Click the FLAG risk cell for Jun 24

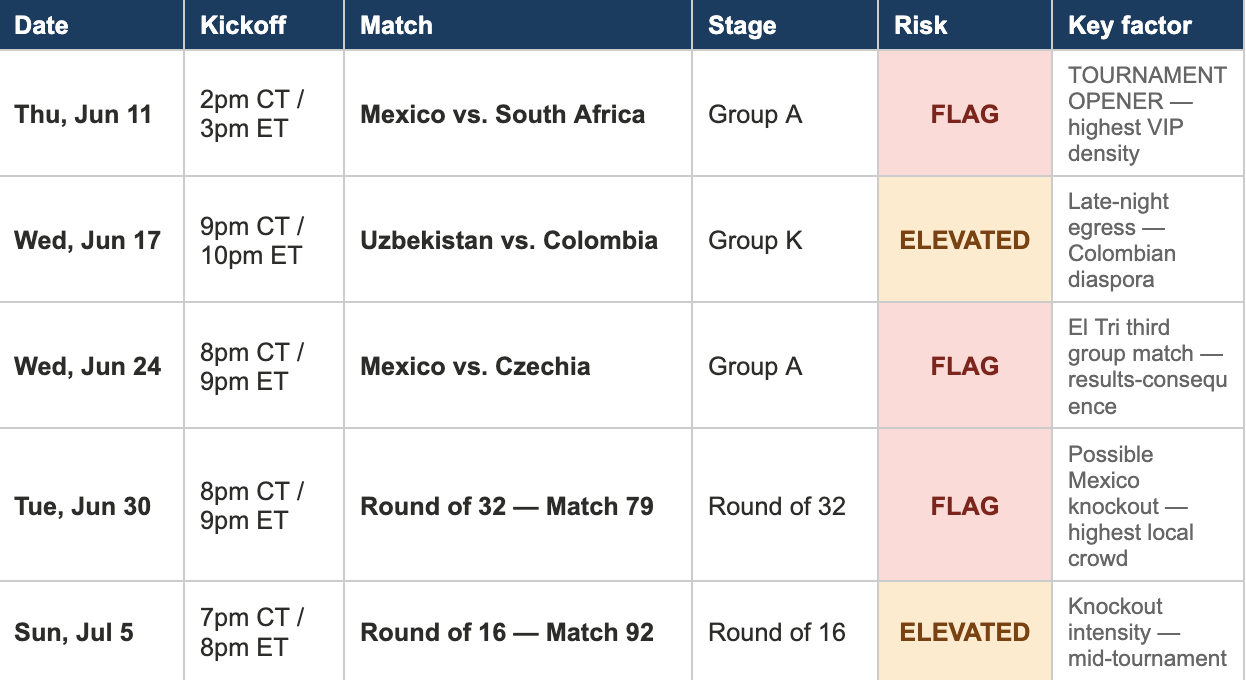(965, 366)
